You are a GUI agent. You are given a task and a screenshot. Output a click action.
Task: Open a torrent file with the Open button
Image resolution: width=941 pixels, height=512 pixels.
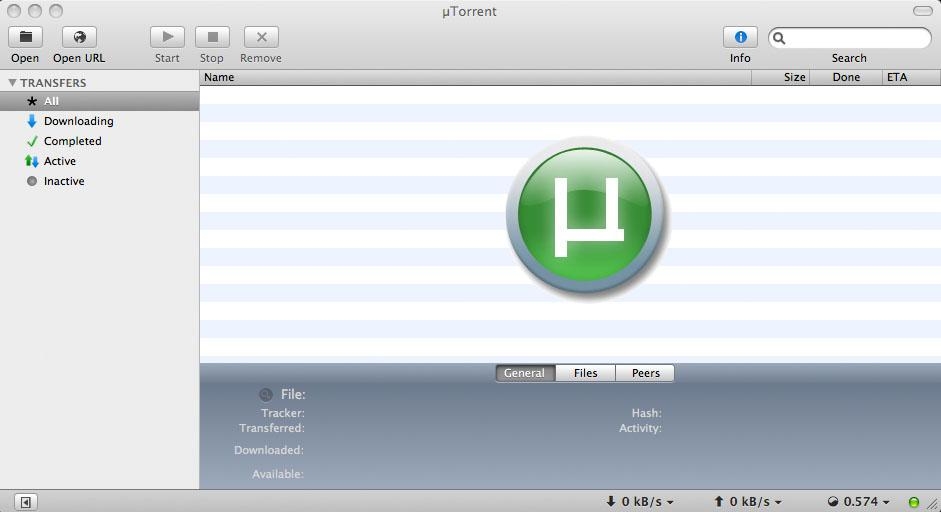[x=25, y=37]
